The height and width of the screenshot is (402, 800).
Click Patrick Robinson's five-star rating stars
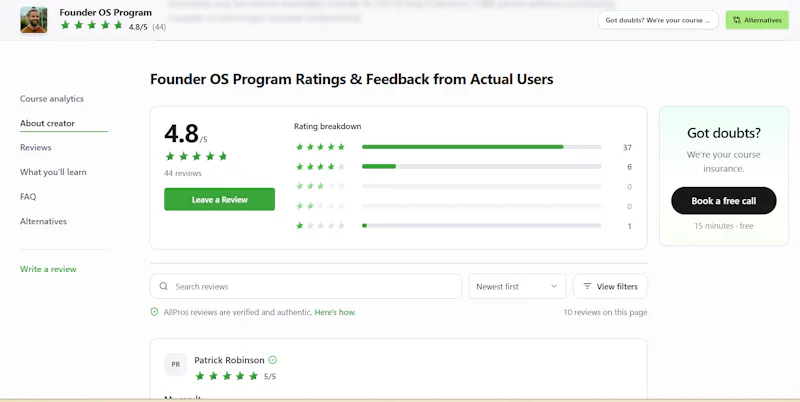227,376
